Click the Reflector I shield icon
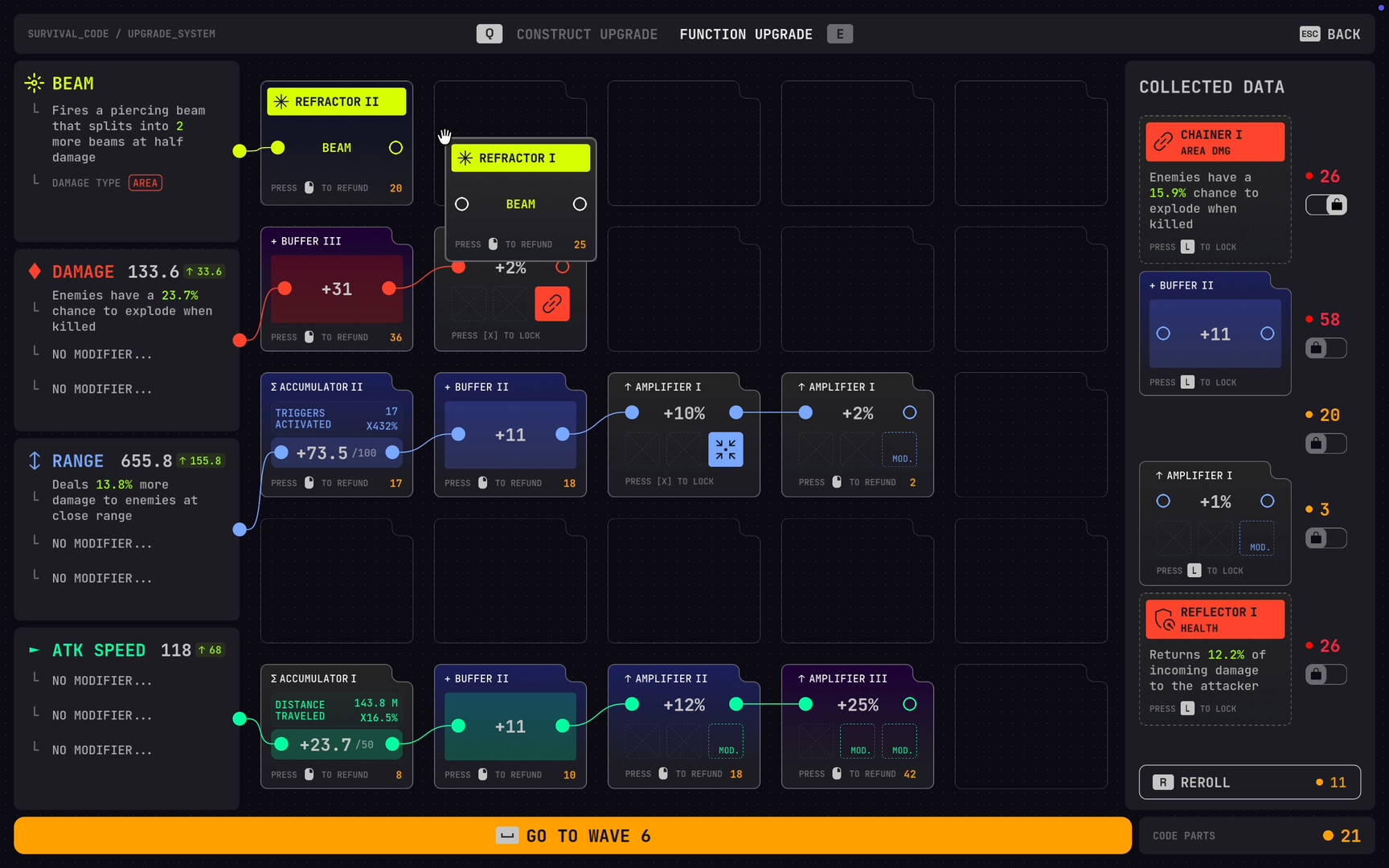Screen dimensions: 1389x868 point(1164,620)
